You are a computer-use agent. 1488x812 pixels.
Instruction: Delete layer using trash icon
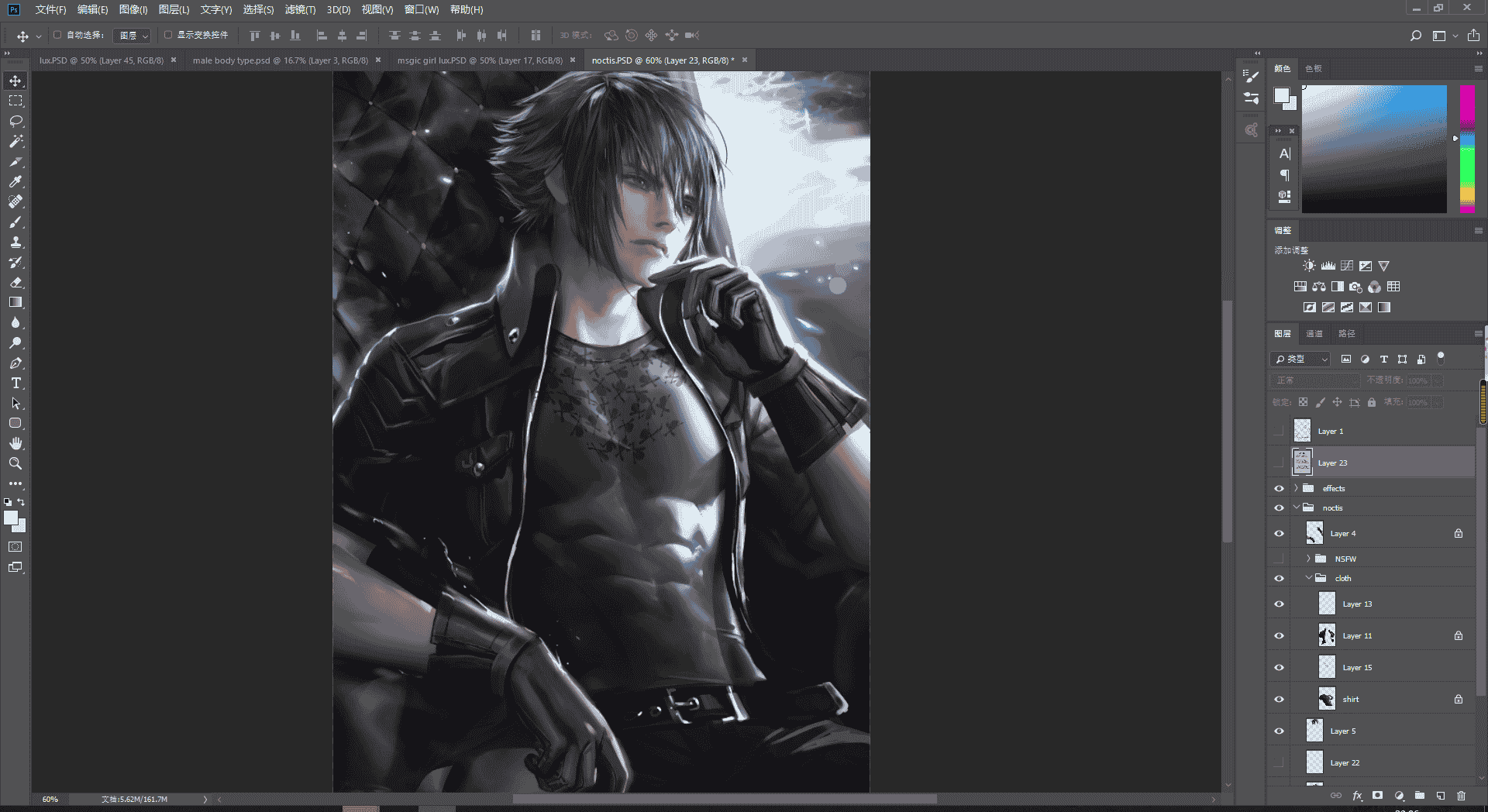(1461, 796)
